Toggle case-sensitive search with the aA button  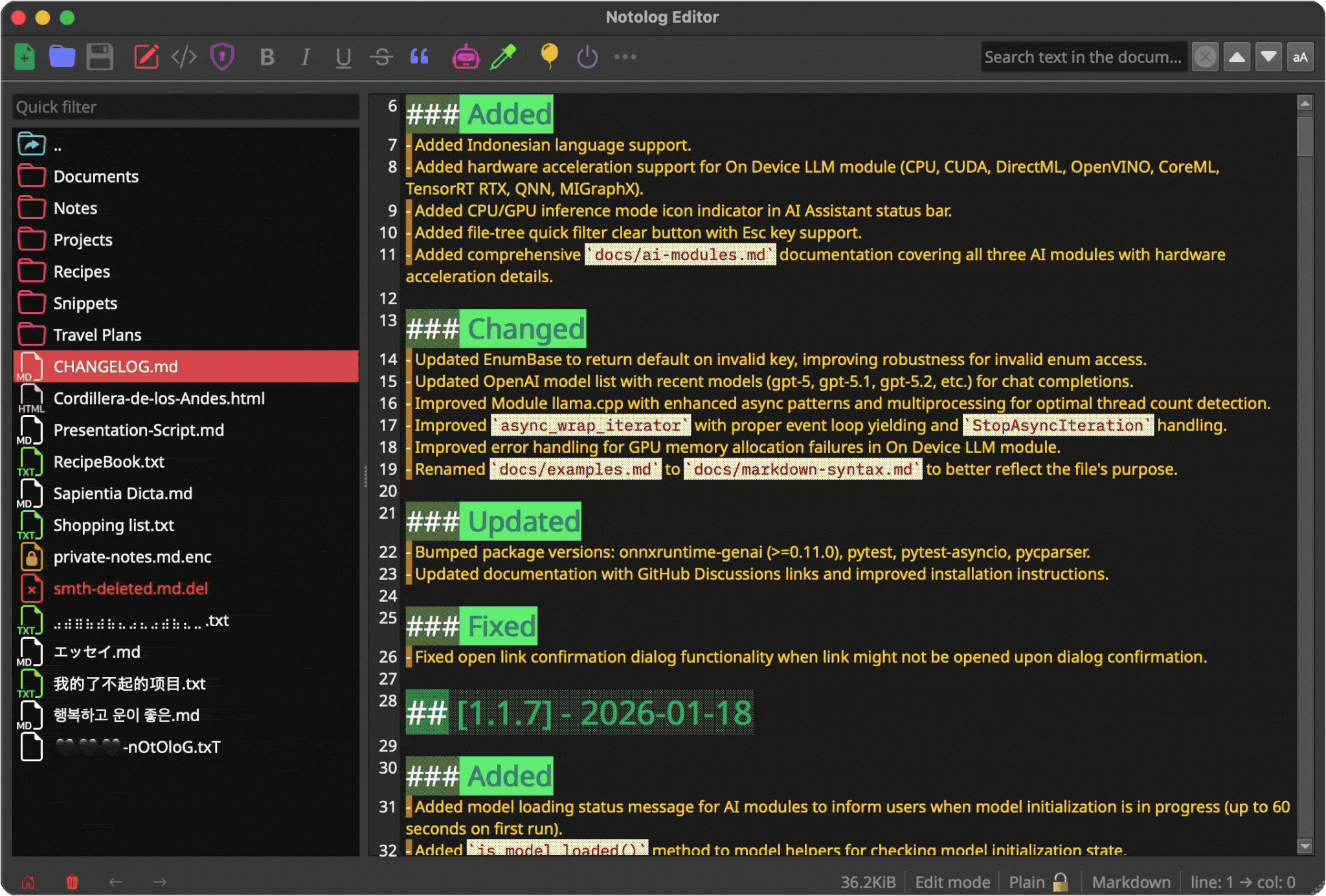pos(1300,57)
